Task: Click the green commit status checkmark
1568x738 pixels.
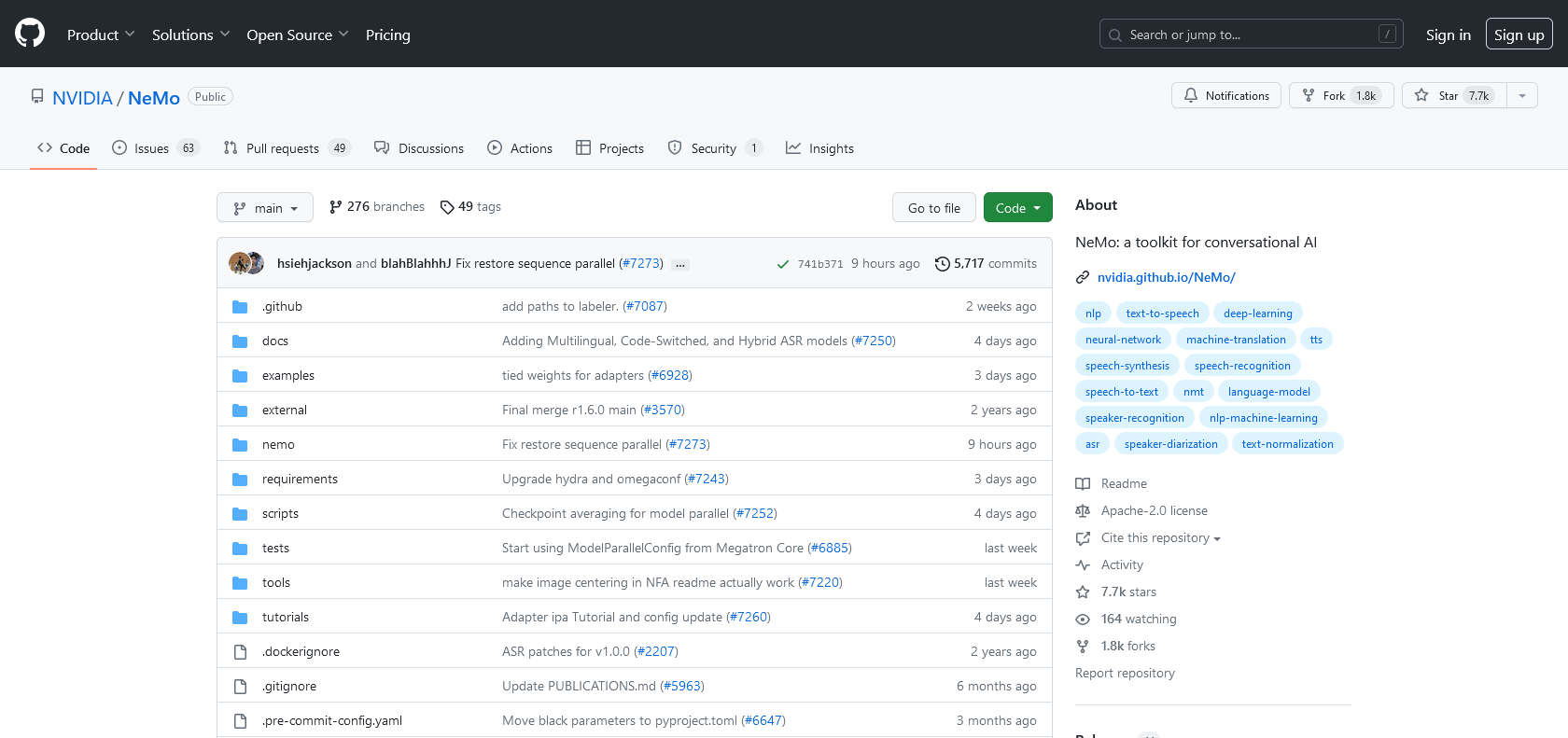Action: (x=782, y=264)
